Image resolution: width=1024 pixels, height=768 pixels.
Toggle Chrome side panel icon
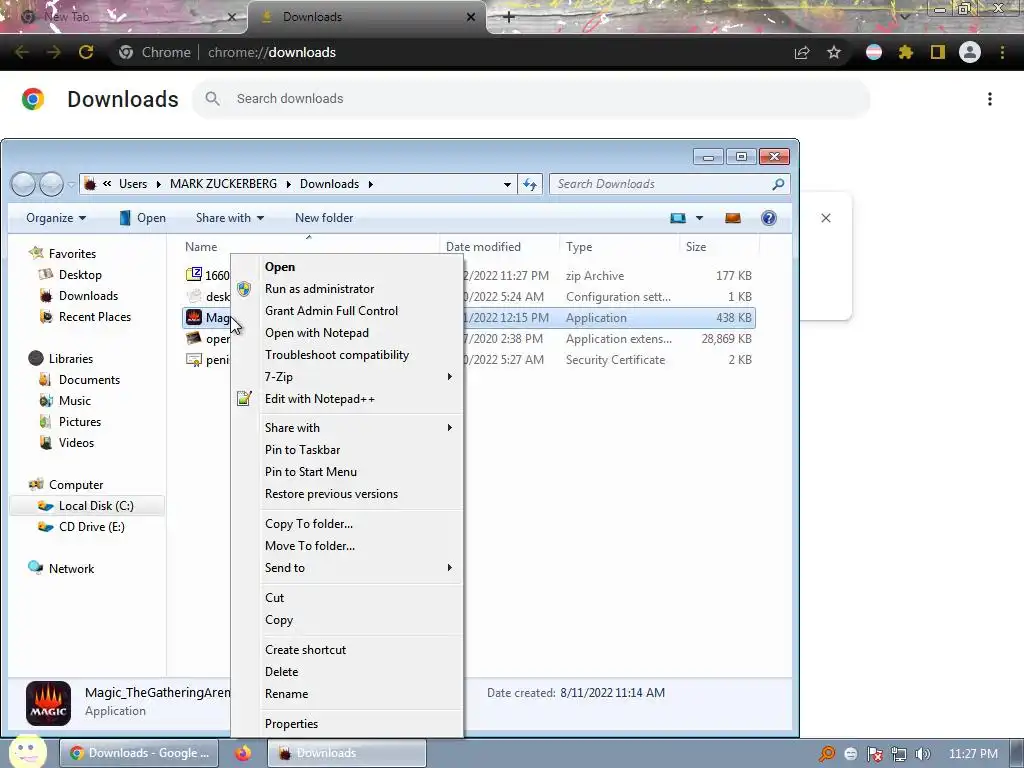pyautogui.click(x=938, y=52)
